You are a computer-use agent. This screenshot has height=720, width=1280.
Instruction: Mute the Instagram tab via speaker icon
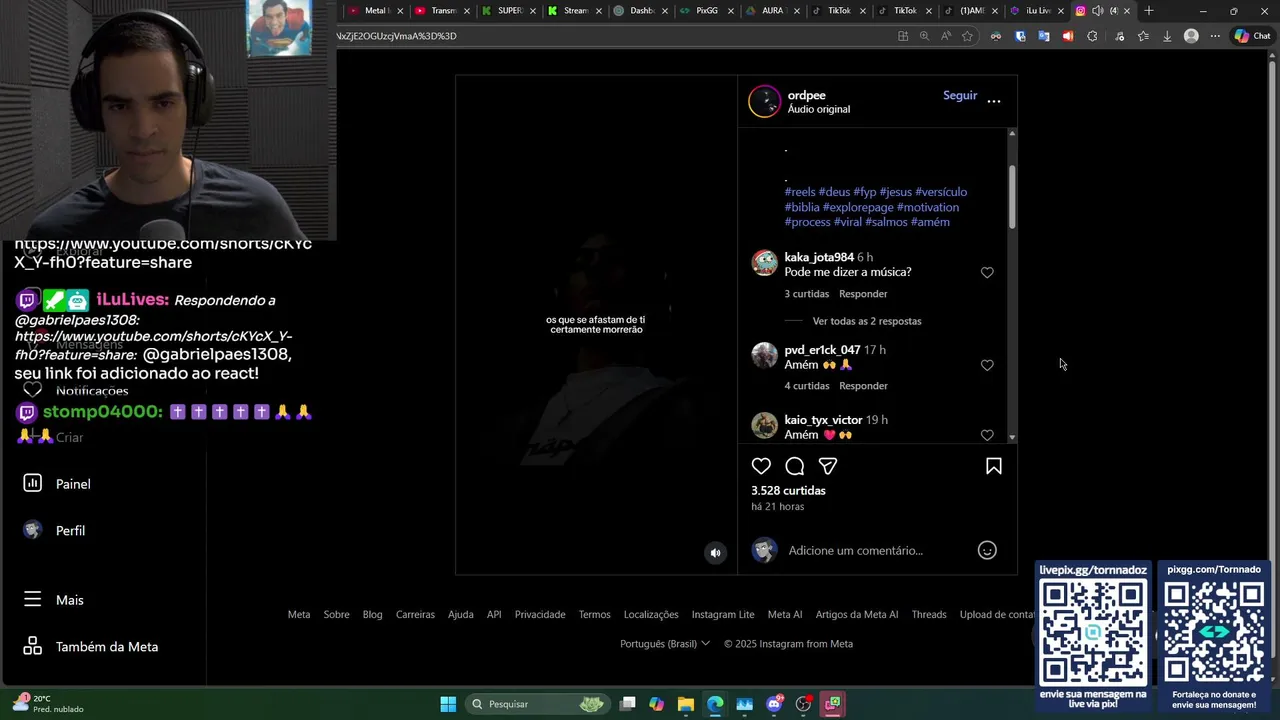coord(1098,11)
